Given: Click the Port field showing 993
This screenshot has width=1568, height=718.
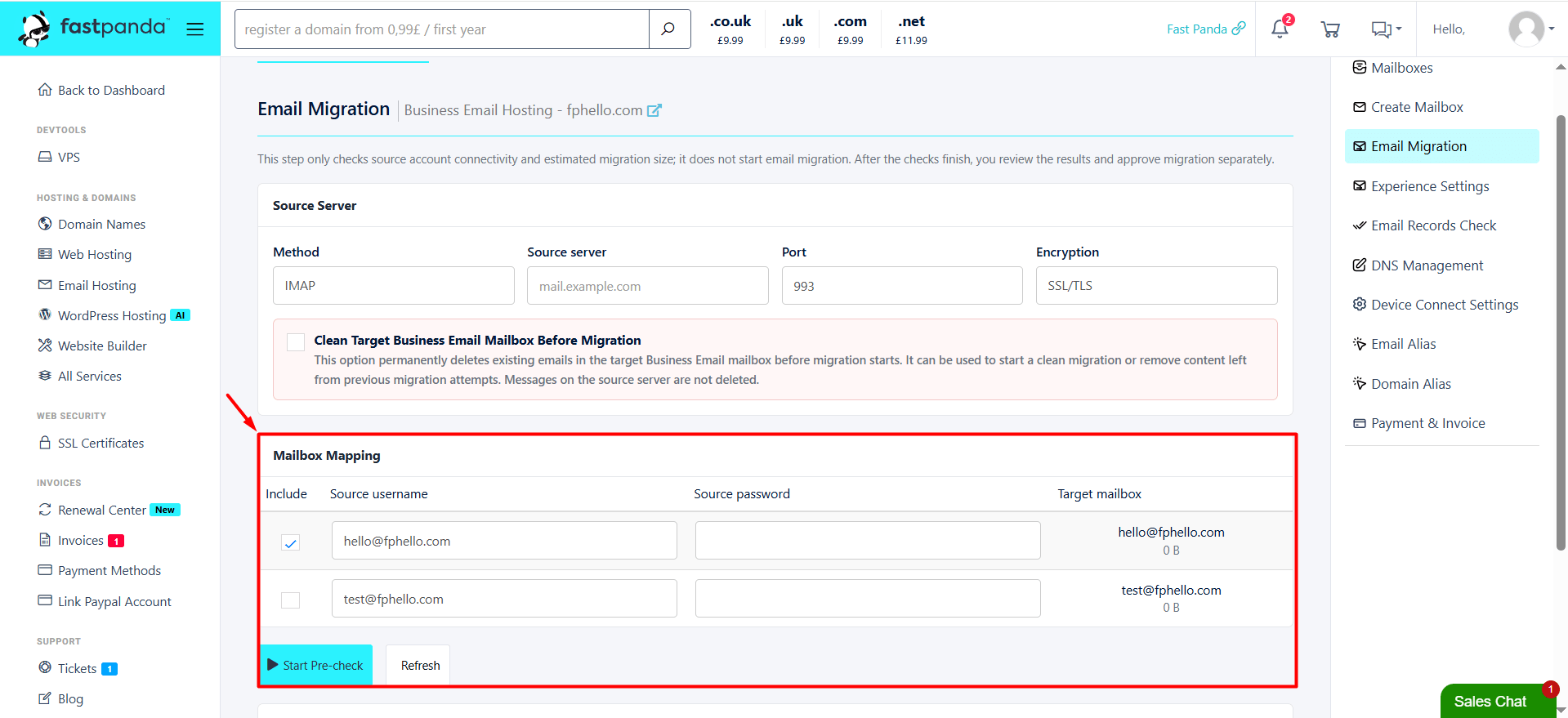Looking at the screenshot, I should (x=902, y=286).
